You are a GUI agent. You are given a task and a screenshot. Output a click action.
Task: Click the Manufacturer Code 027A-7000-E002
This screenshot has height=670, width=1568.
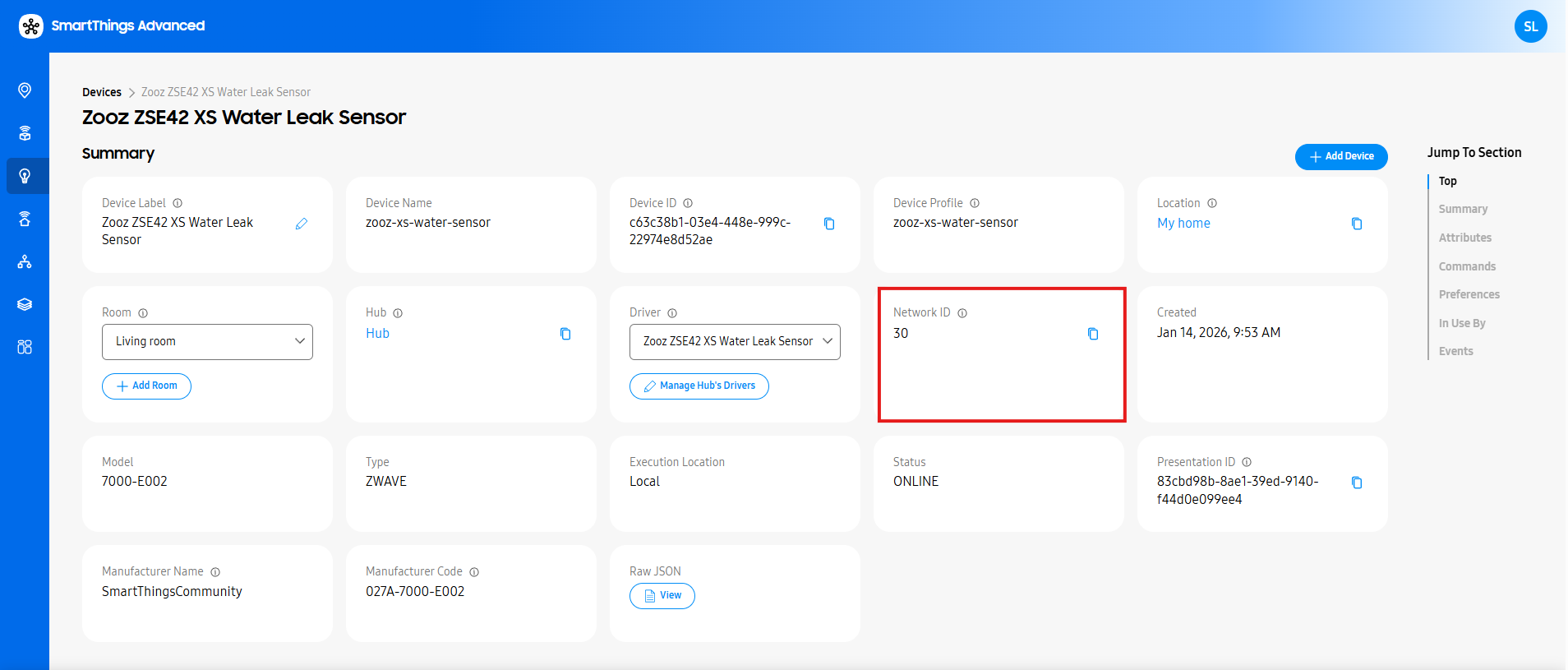pos(415,591)
